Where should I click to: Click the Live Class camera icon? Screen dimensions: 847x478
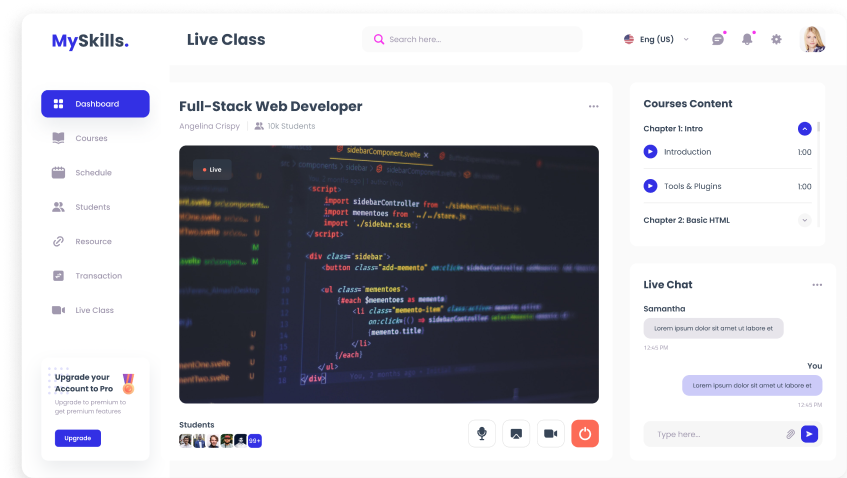[58, 310]
